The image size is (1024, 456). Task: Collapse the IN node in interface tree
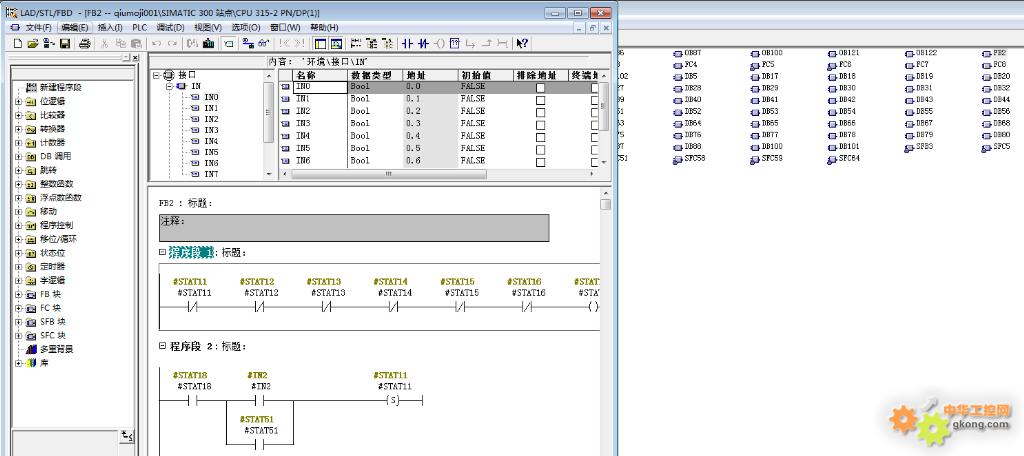169,86
